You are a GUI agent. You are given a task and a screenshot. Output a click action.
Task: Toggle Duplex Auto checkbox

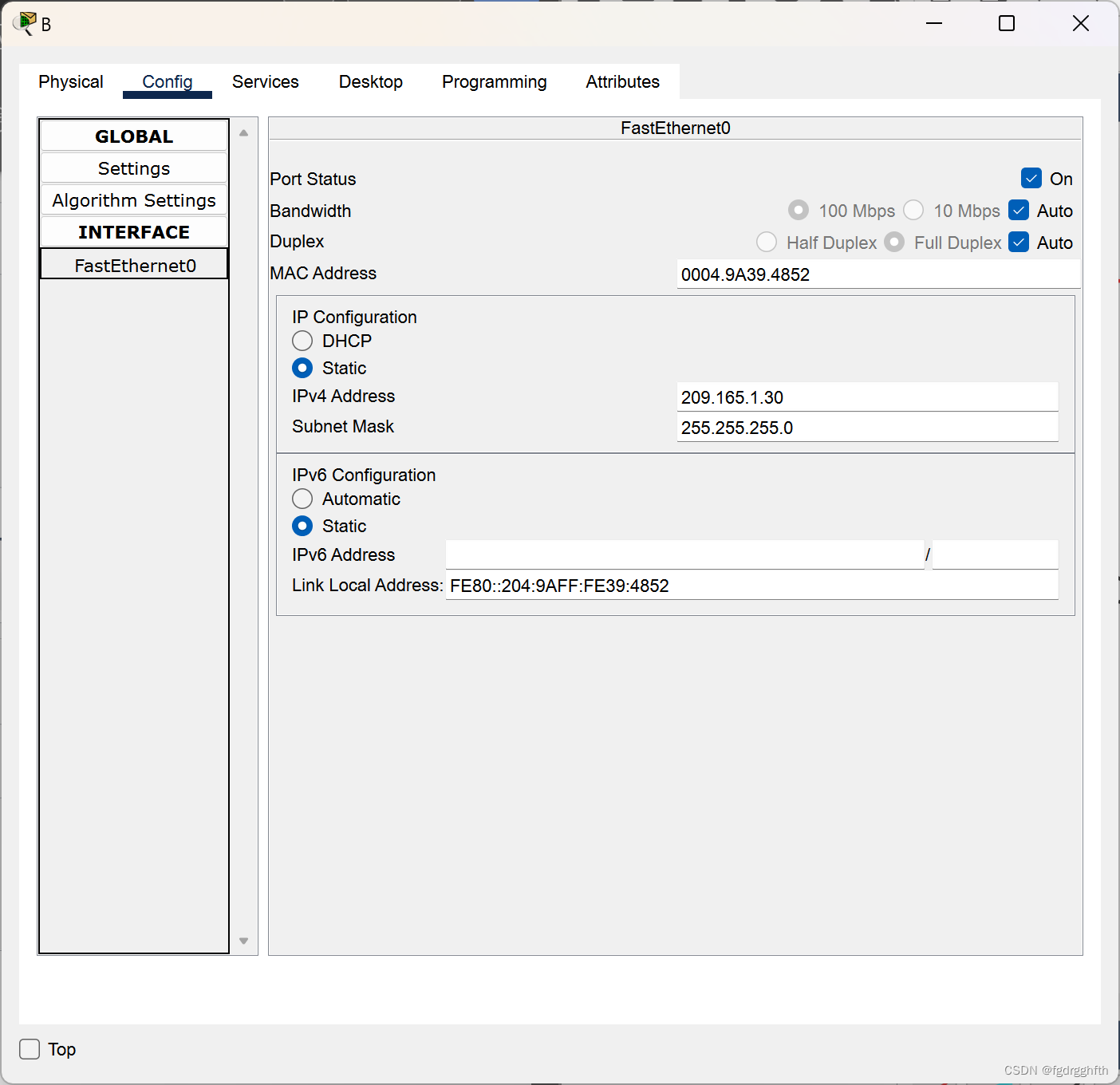(1019, 243)
